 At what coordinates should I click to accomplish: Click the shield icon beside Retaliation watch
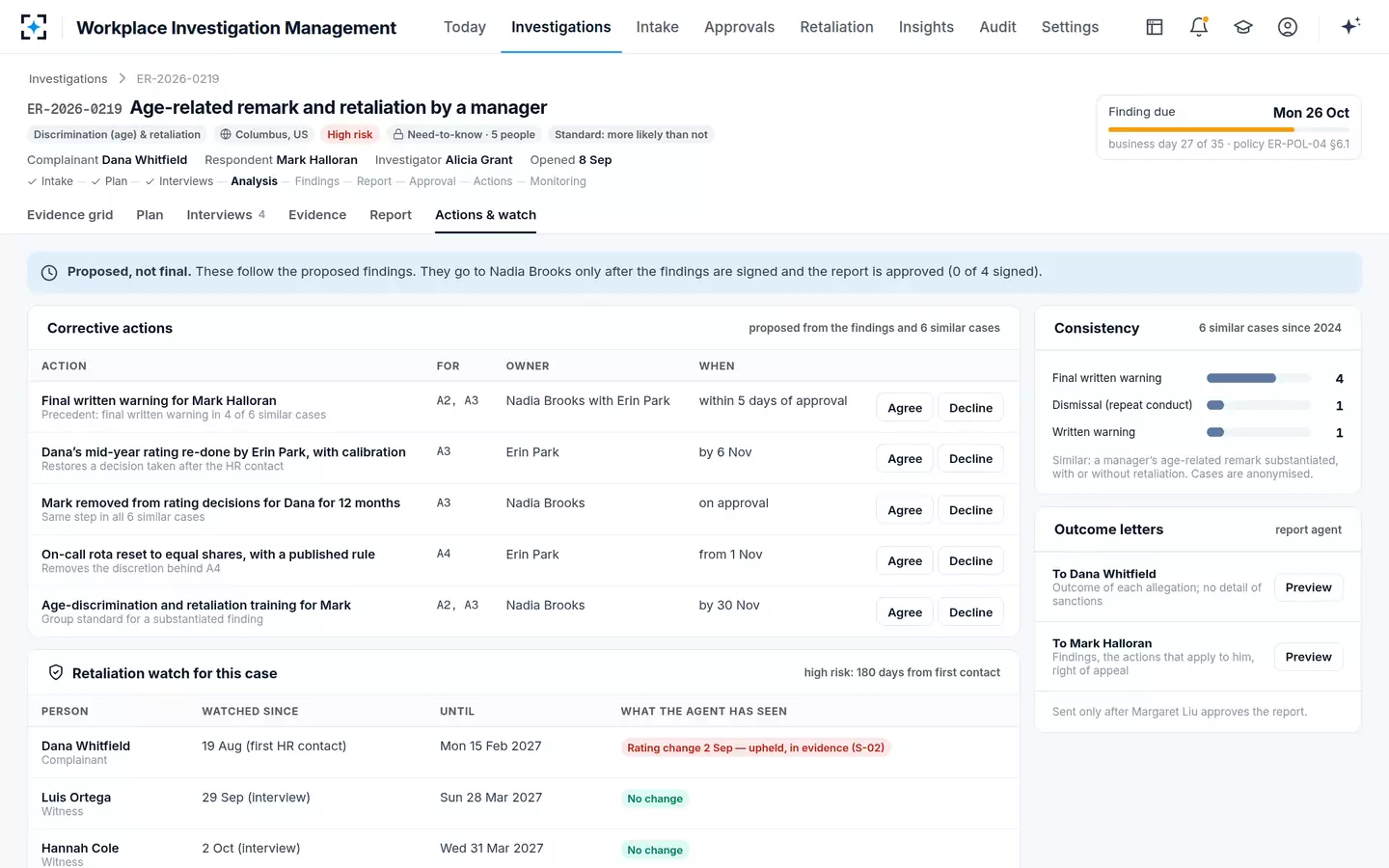click(x=56, y=672)
